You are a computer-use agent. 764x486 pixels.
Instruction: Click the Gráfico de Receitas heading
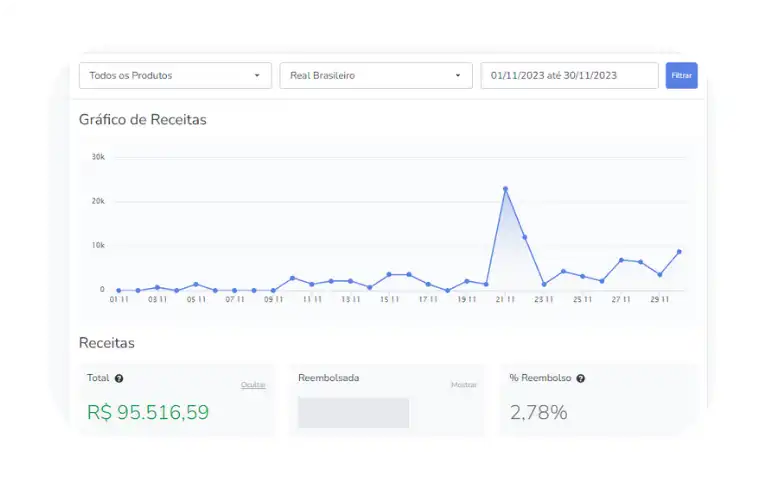tap(142, 120)
